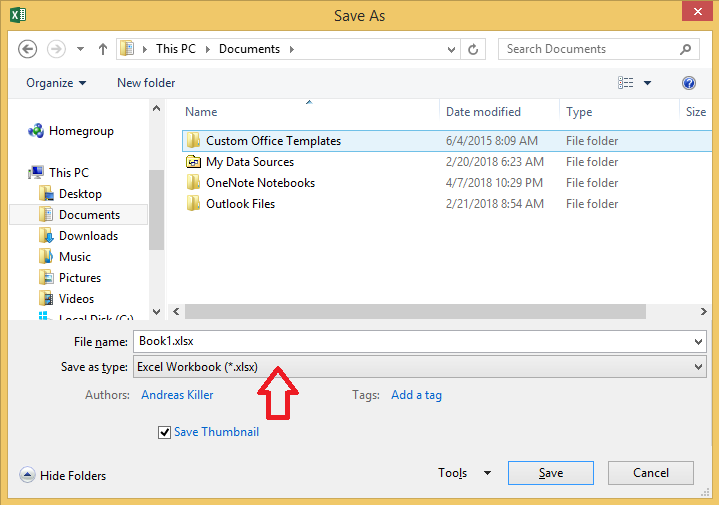Open the More view options arrow
This screenshot has width=719, height=505.
click(x=647, y=83)
